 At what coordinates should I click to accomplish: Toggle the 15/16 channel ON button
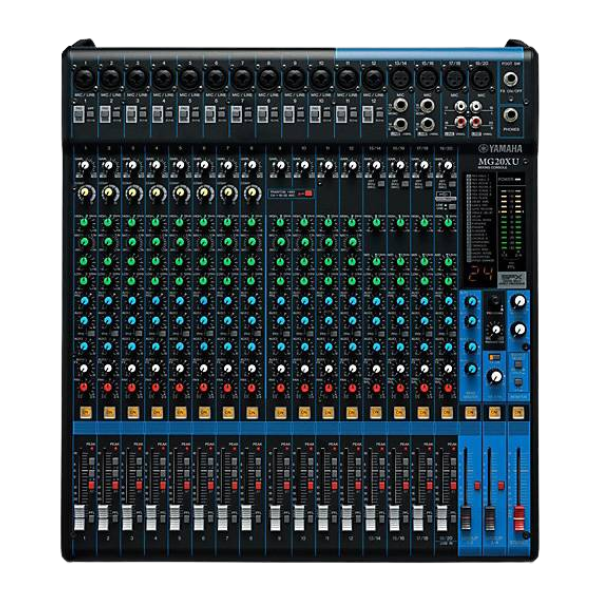[399, 412]
